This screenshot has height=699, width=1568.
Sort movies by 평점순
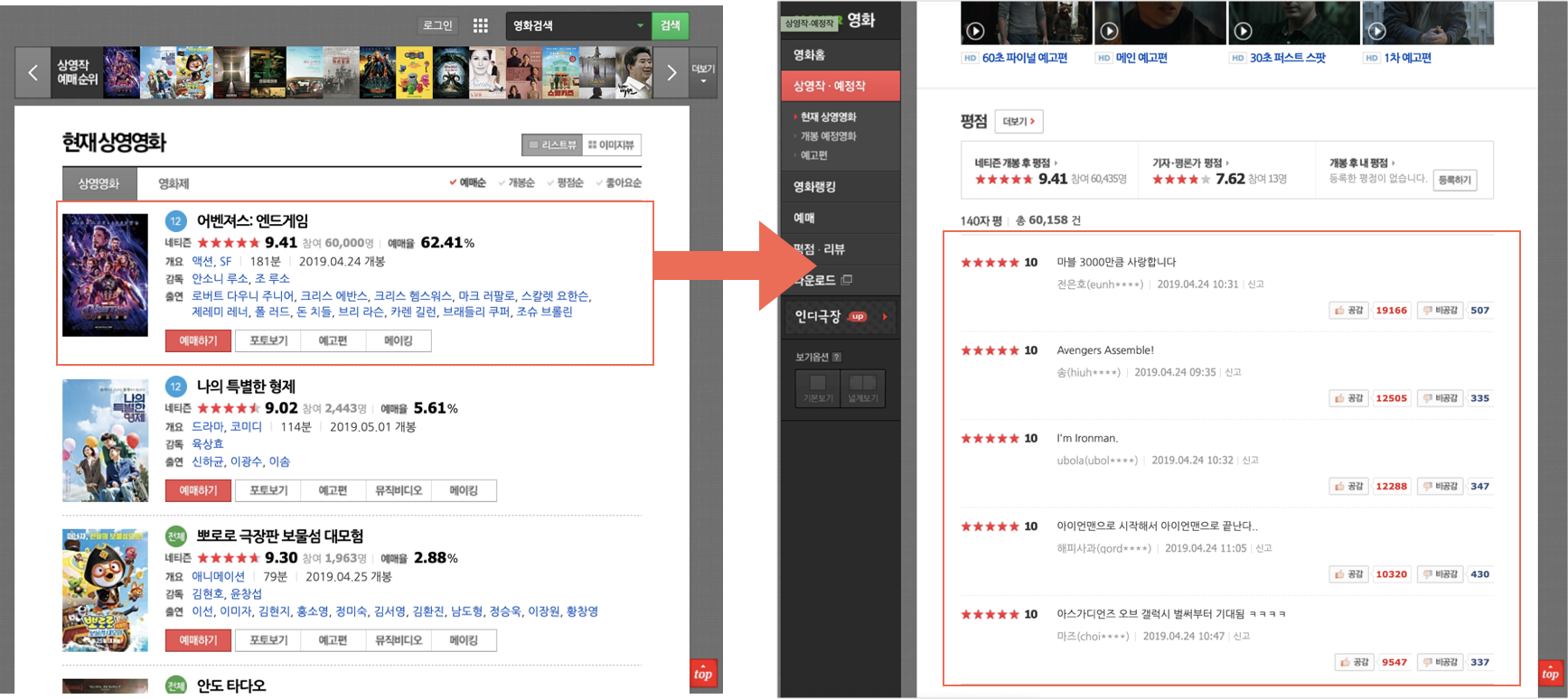pos(565,182)
